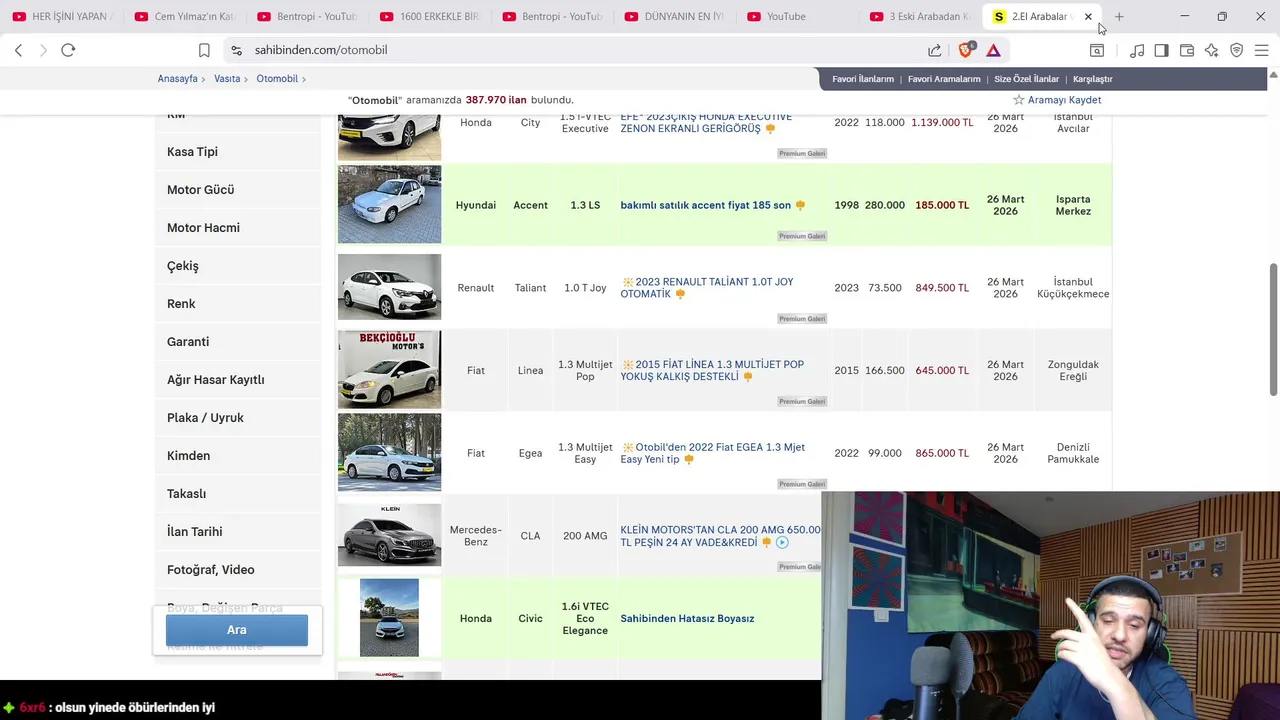Switch to 1600 ERKEKLE BİR tab
This screenshot has height=720, width=1280.
click(x=431, y=16)
